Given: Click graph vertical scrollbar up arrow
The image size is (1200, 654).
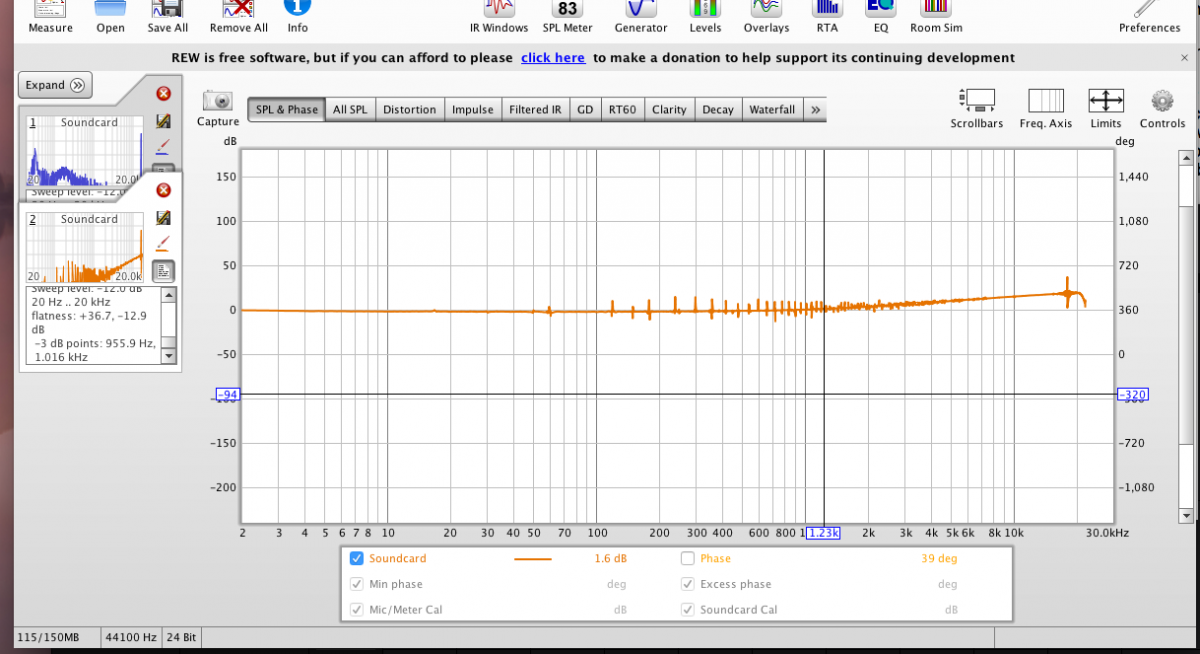Looking at the screenshot, I should click(1186, 157).
